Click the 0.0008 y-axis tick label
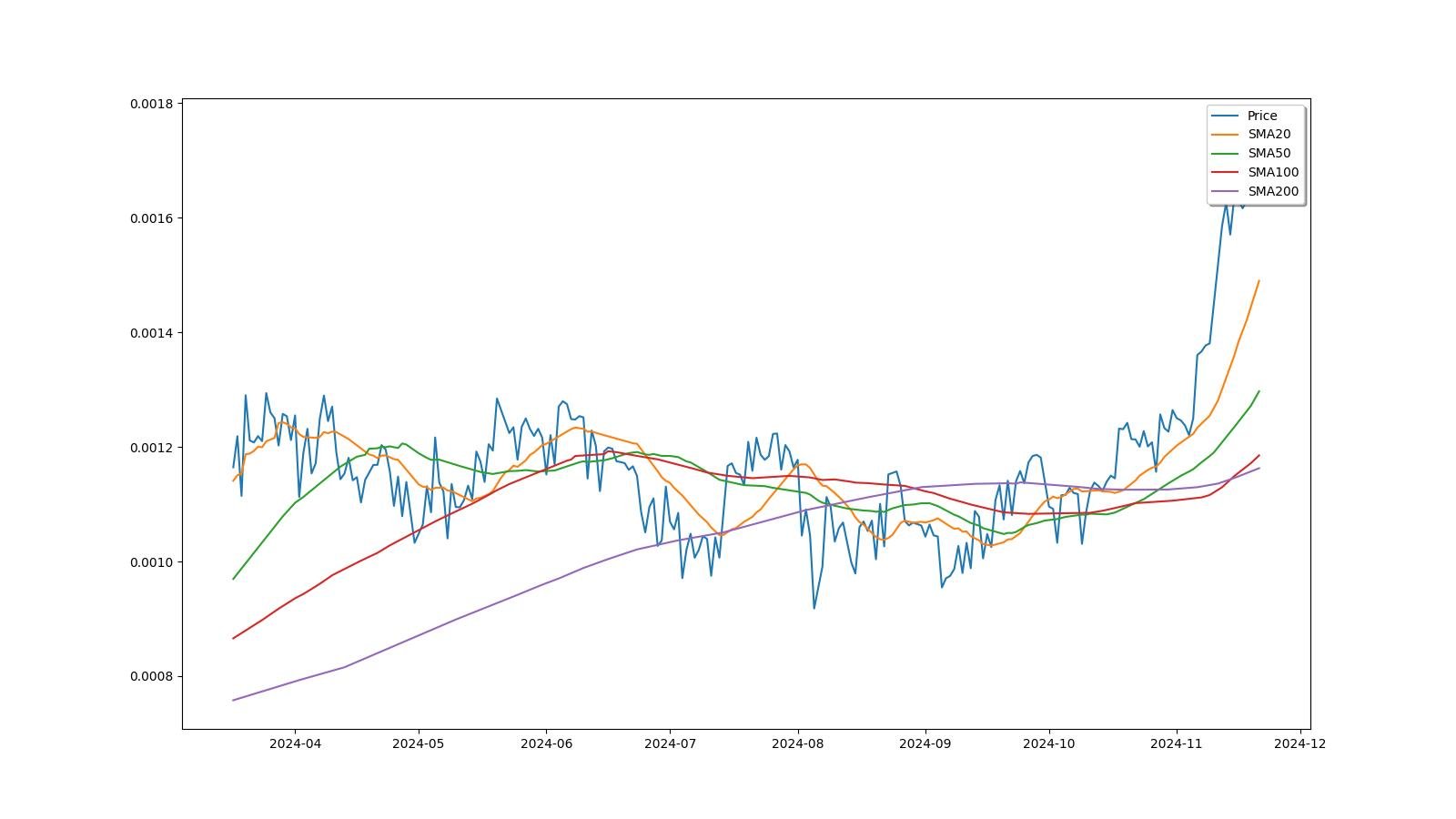 (151, 677)
